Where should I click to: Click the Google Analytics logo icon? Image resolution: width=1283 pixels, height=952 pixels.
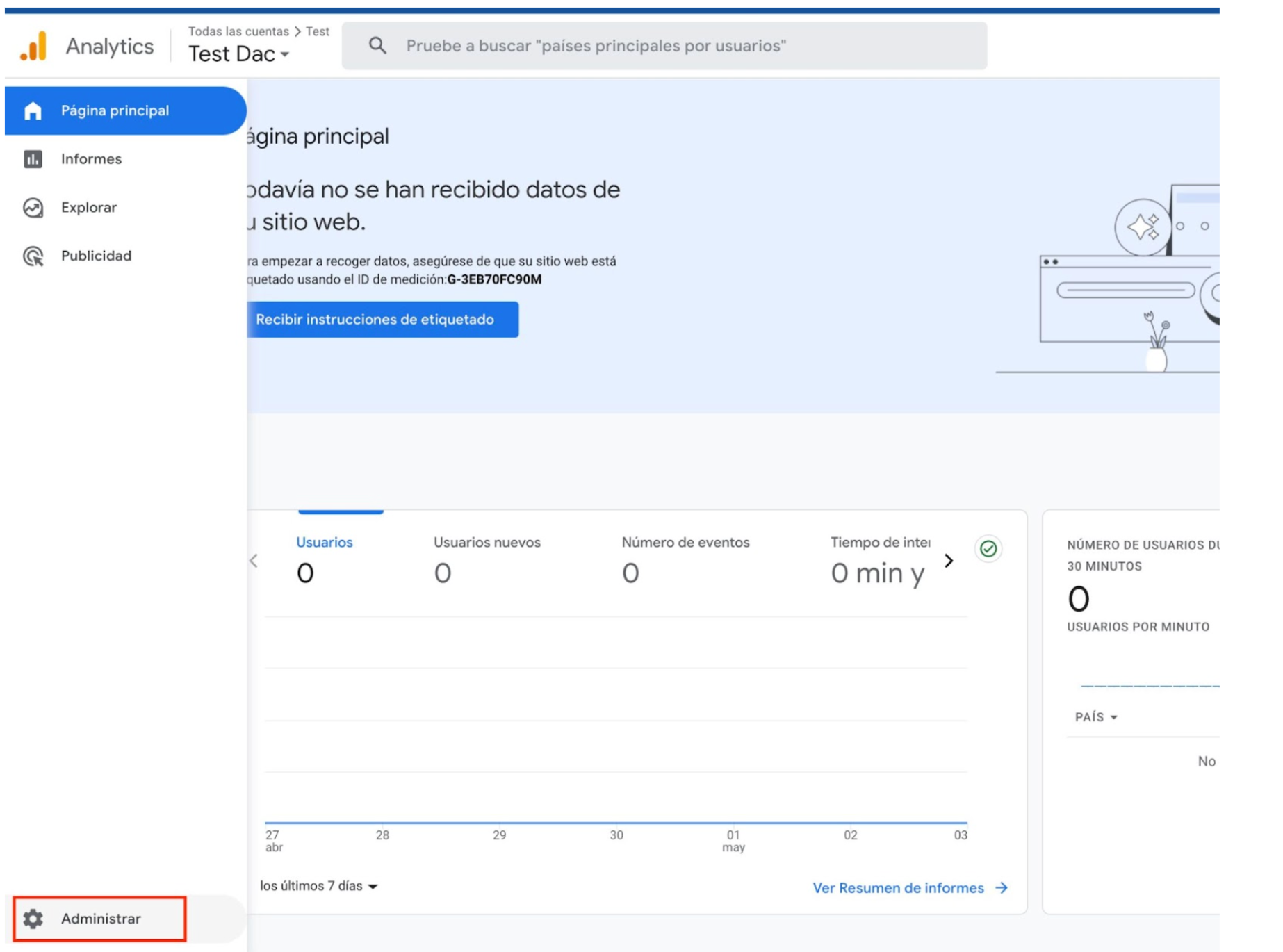[x=33, y=46]
